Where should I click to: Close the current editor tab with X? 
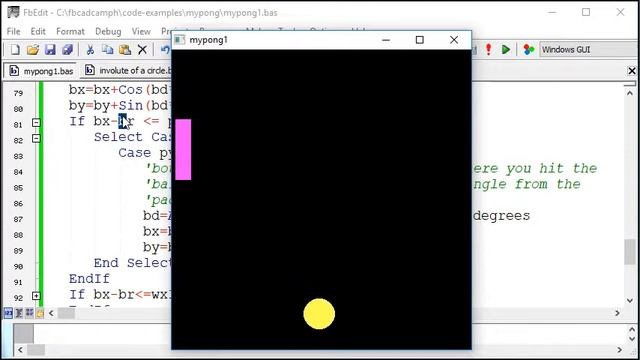632,71
